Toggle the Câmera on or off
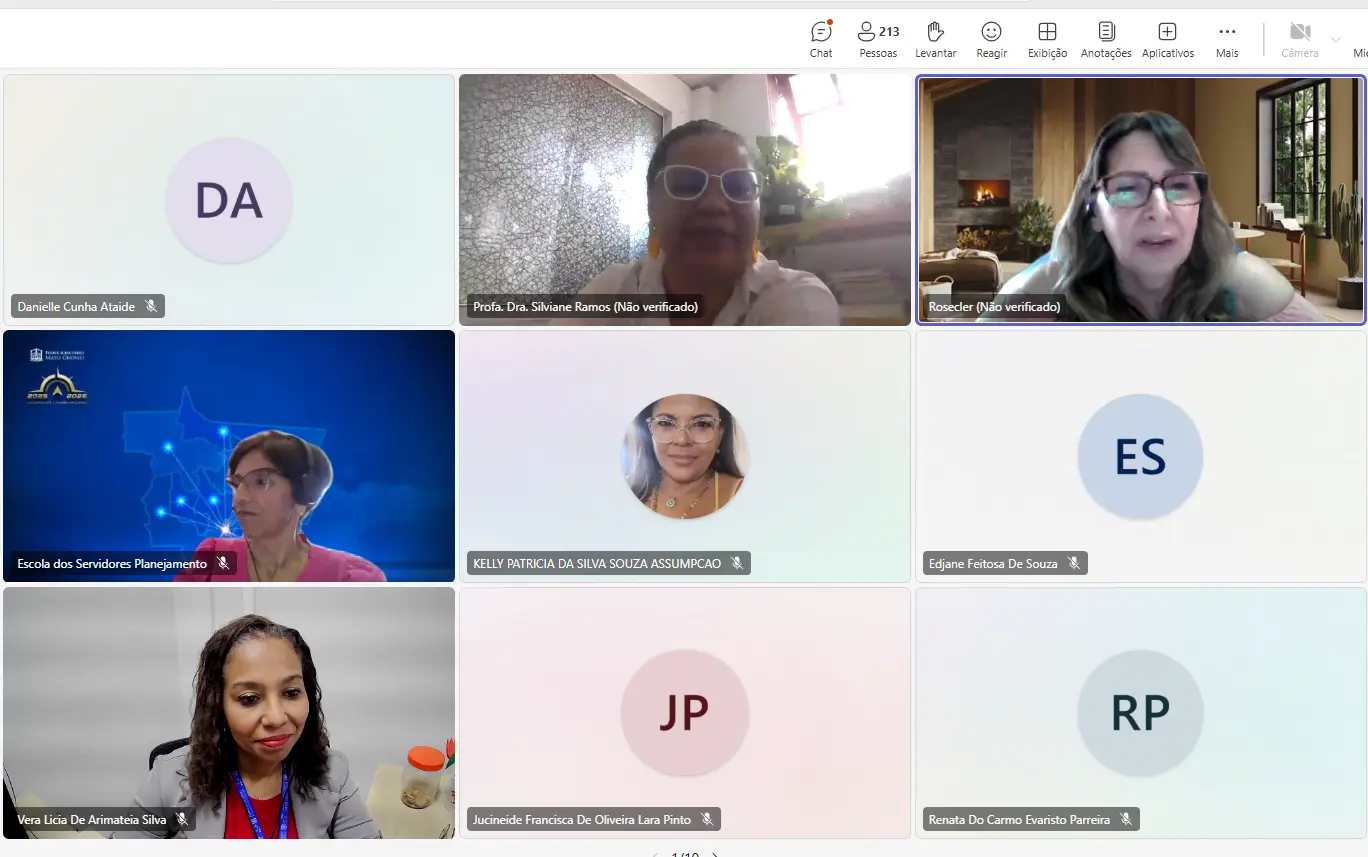1368x857 pixels. pos(1299,39)
